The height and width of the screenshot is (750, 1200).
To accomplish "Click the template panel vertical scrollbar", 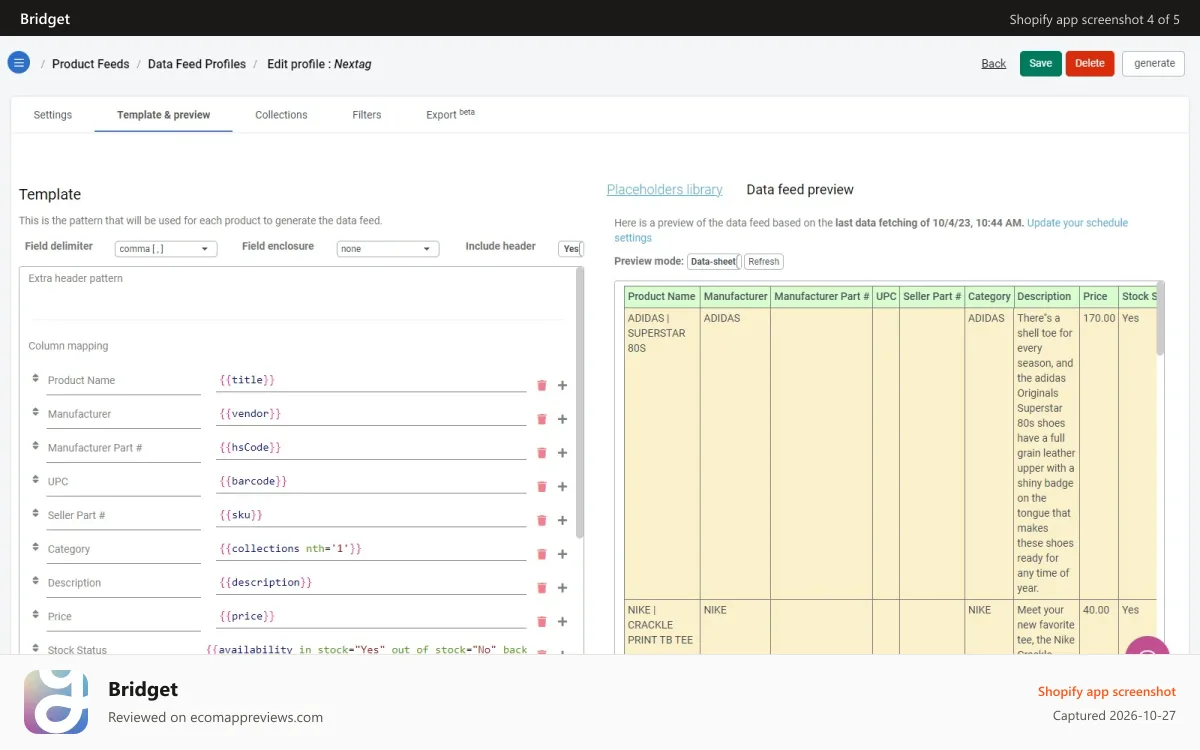I will [580, 402].
